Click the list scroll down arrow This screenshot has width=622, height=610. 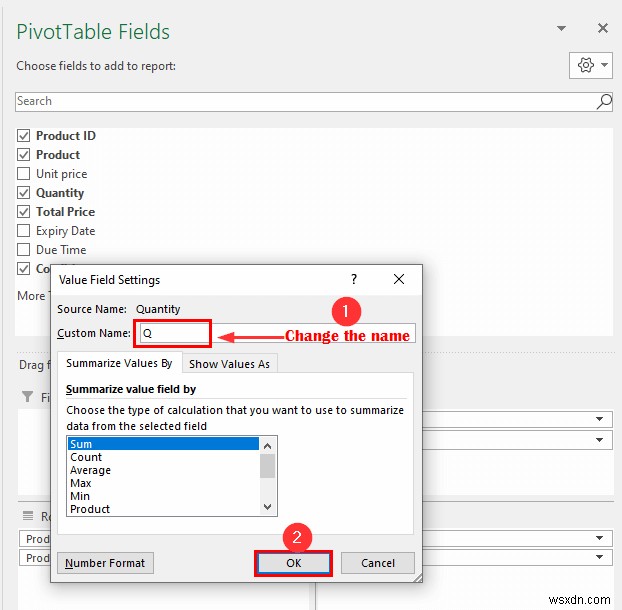coord(267,506)
